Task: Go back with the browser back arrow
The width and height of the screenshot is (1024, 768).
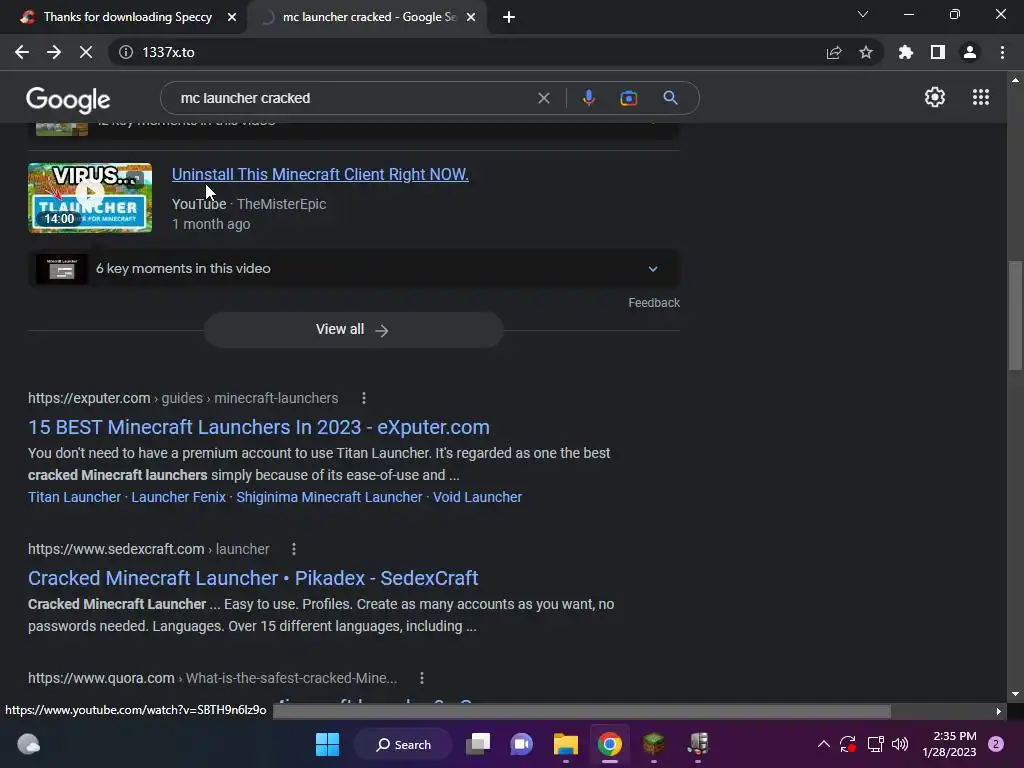Action: (x=22, y=52)
